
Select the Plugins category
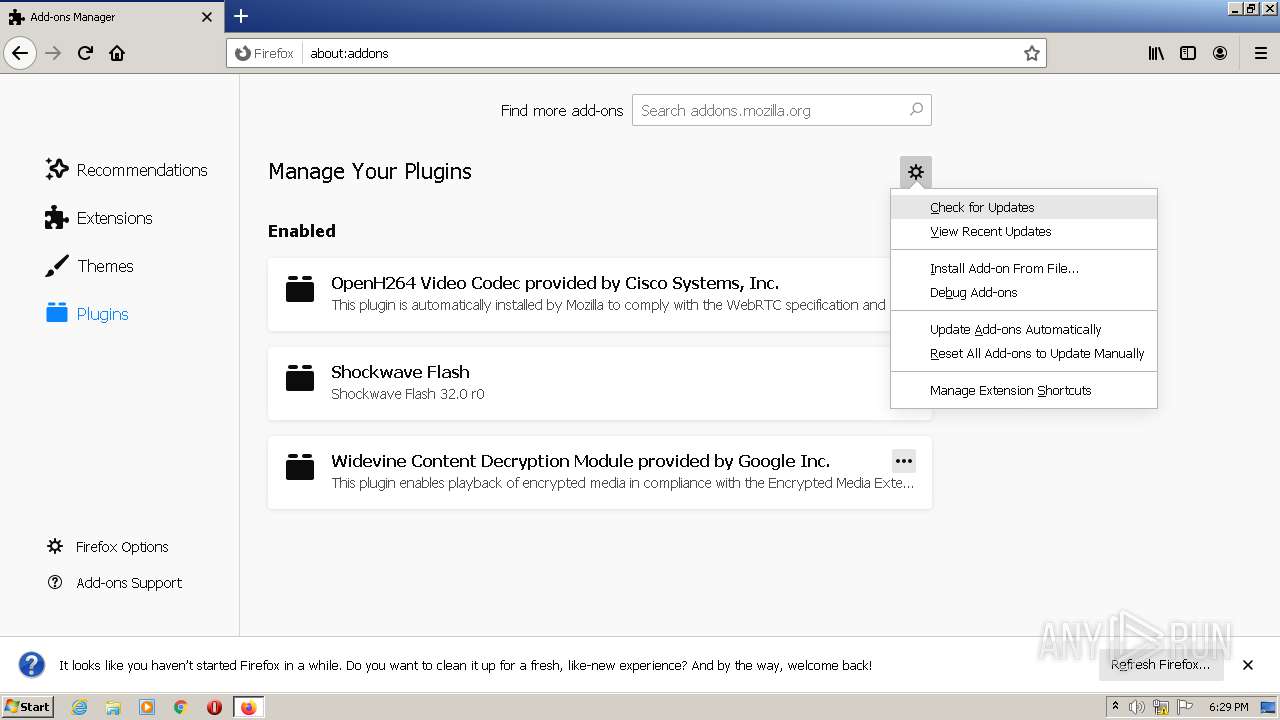coord(87,314)
